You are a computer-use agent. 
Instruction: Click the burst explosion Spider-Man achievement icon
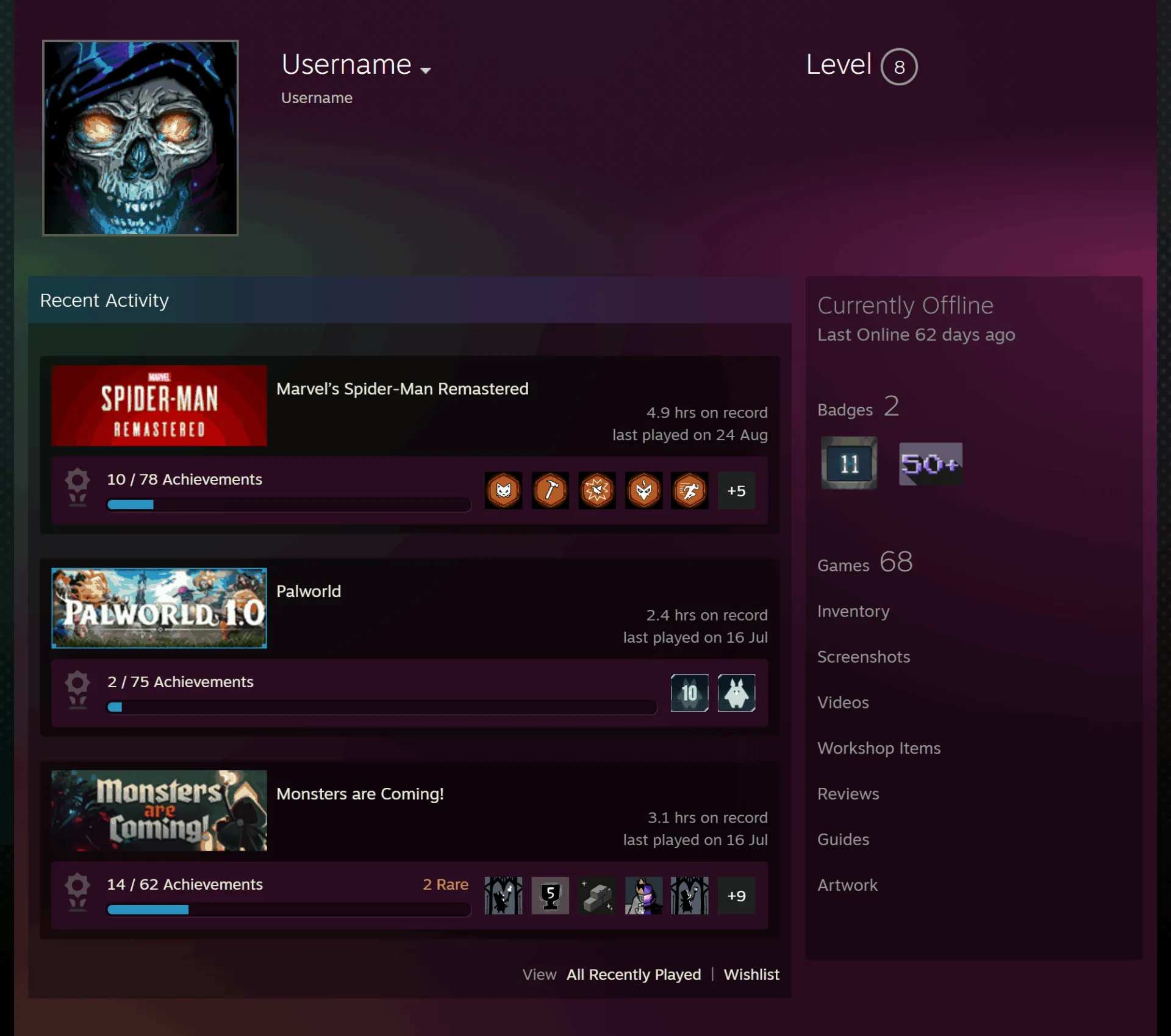click(597, 490)
